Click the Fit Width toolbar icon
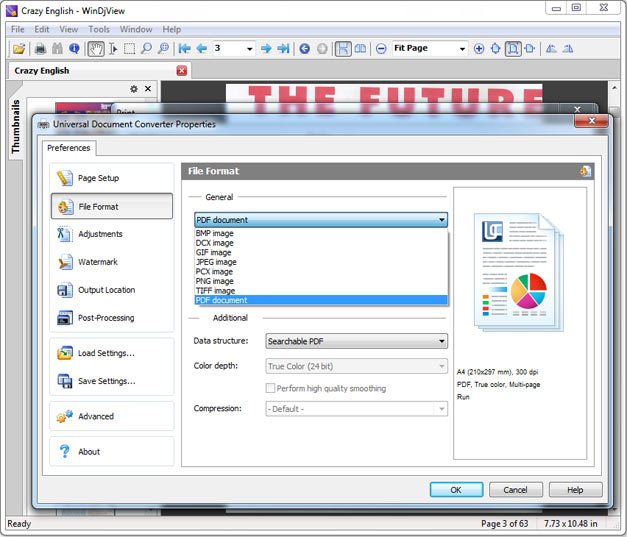 (x=530, y=49)
